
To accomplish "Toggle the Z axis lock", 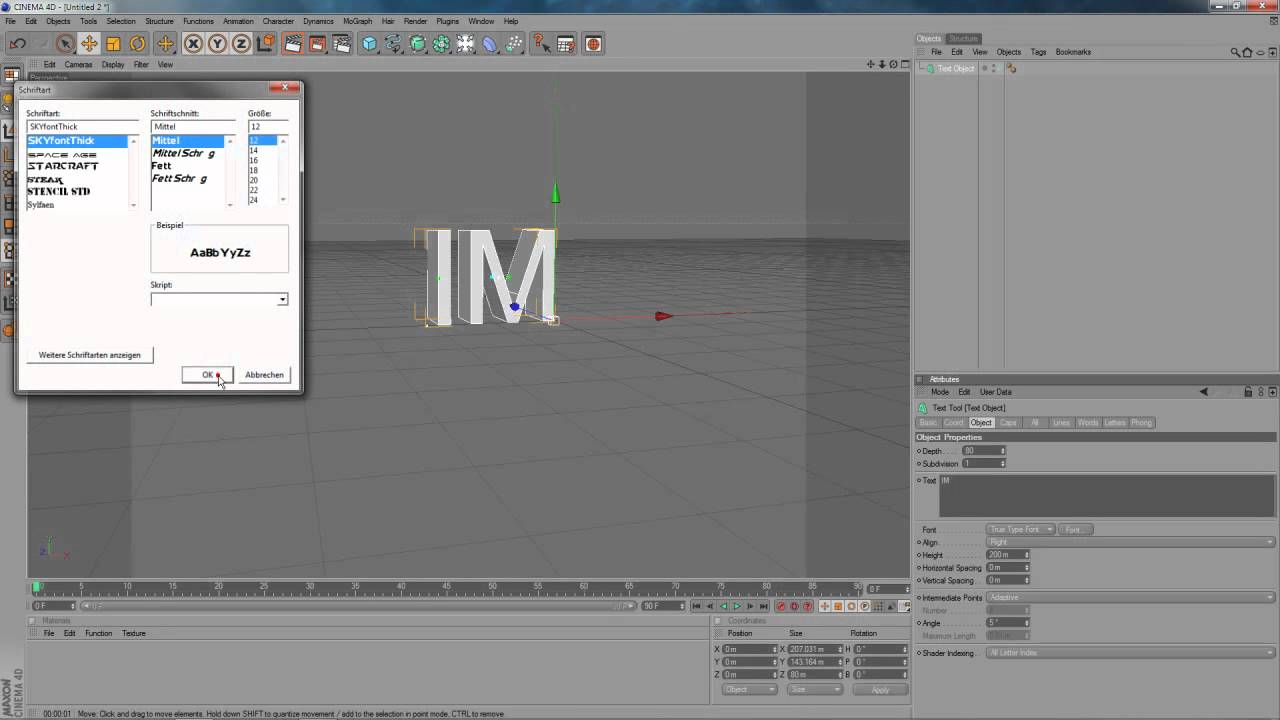I will click(x=241, y=44).
